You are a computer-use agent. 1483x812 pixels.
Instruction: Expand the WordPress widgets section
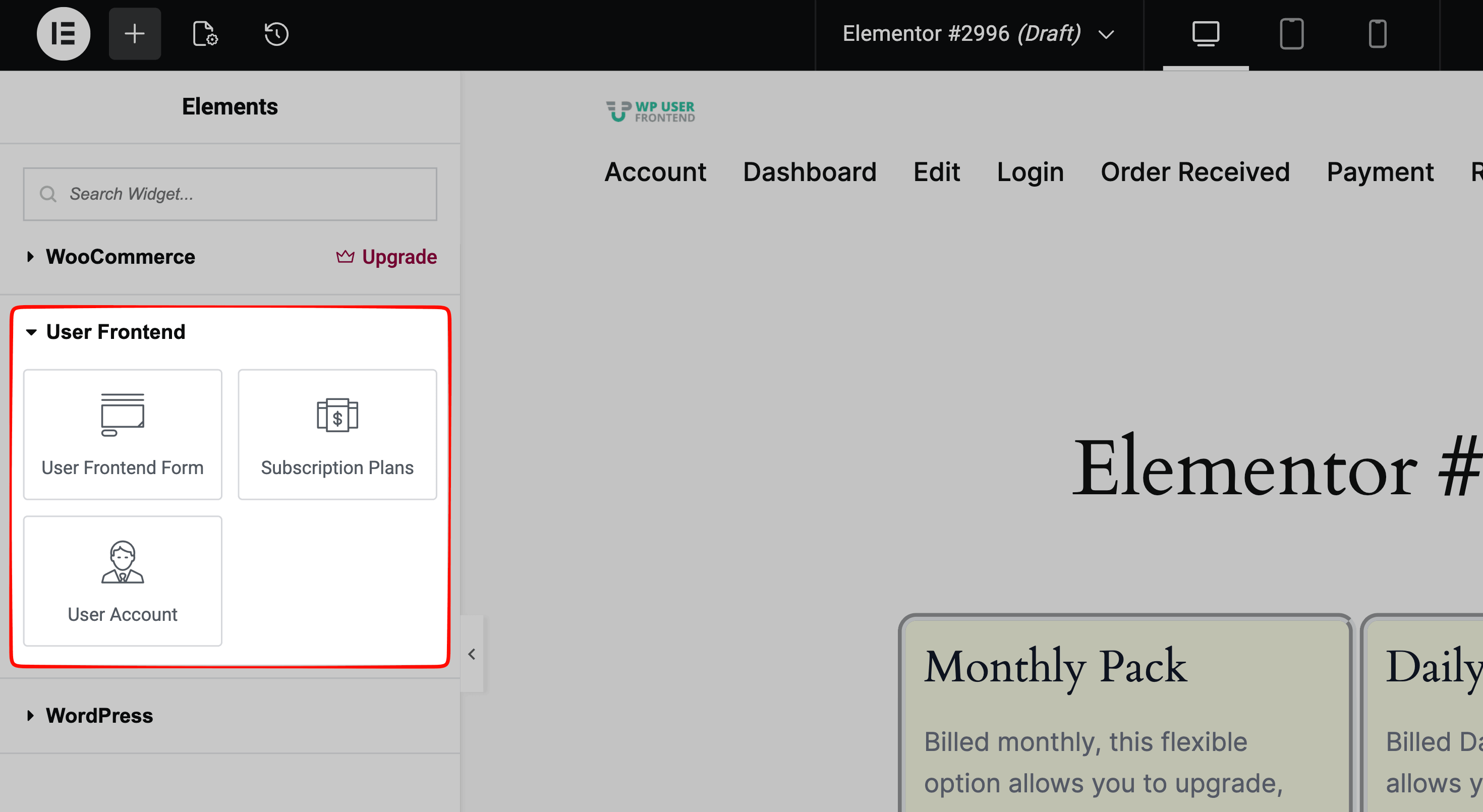[99, 715]
